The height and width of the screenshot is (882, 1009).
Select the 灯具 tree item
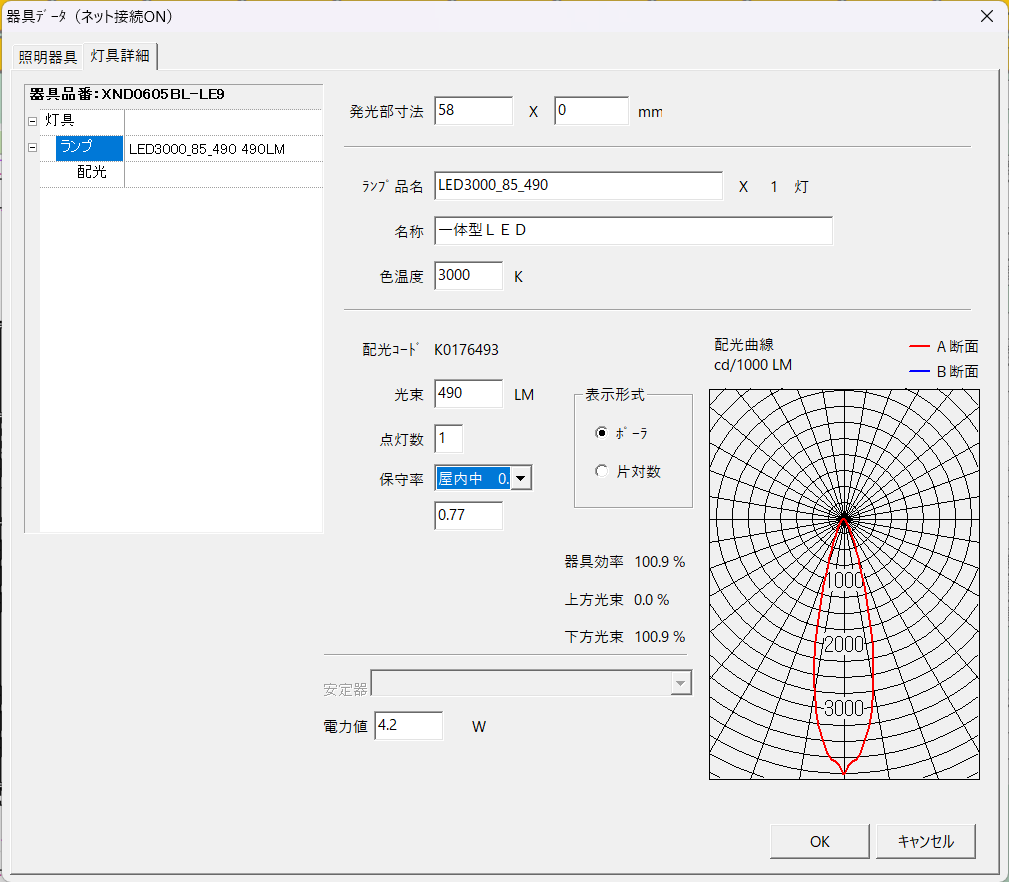[x=60, y=120]
